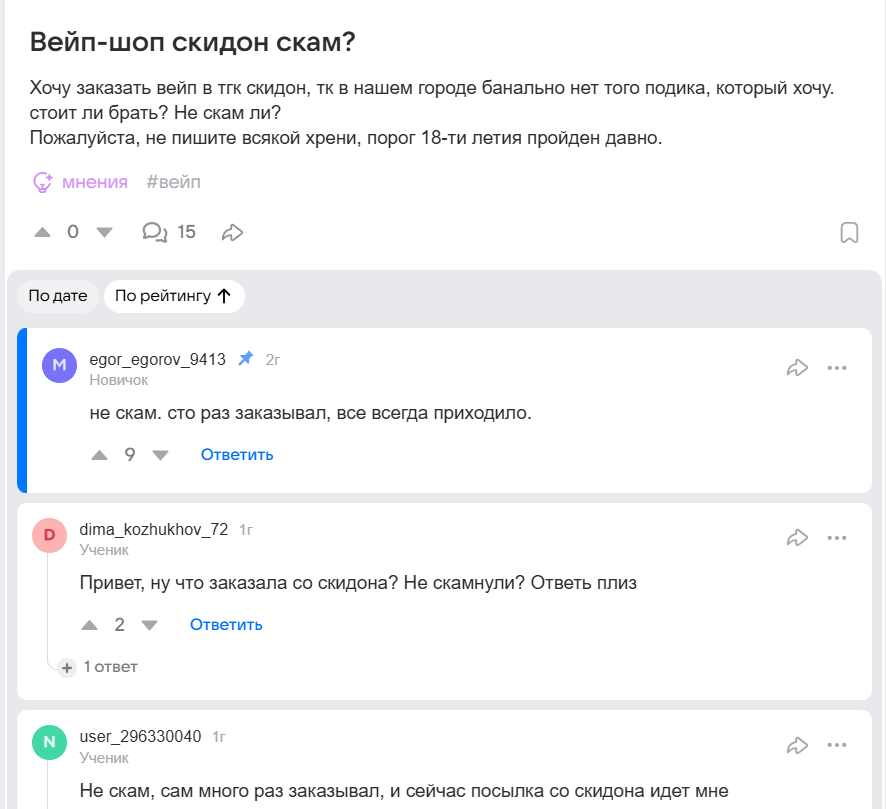Open the question's 15 comments
The image size is (886, 809).
tap(169, 233)
